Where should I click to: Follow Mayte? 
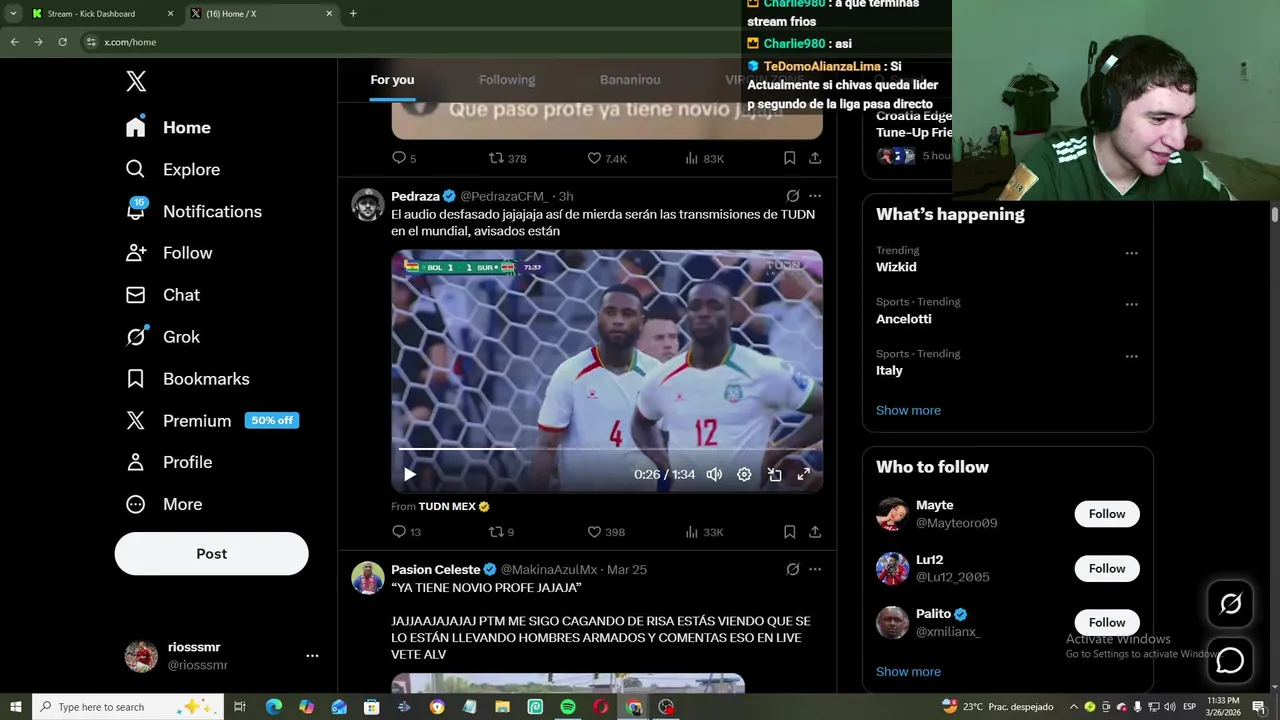click(x=1107, y=514)
